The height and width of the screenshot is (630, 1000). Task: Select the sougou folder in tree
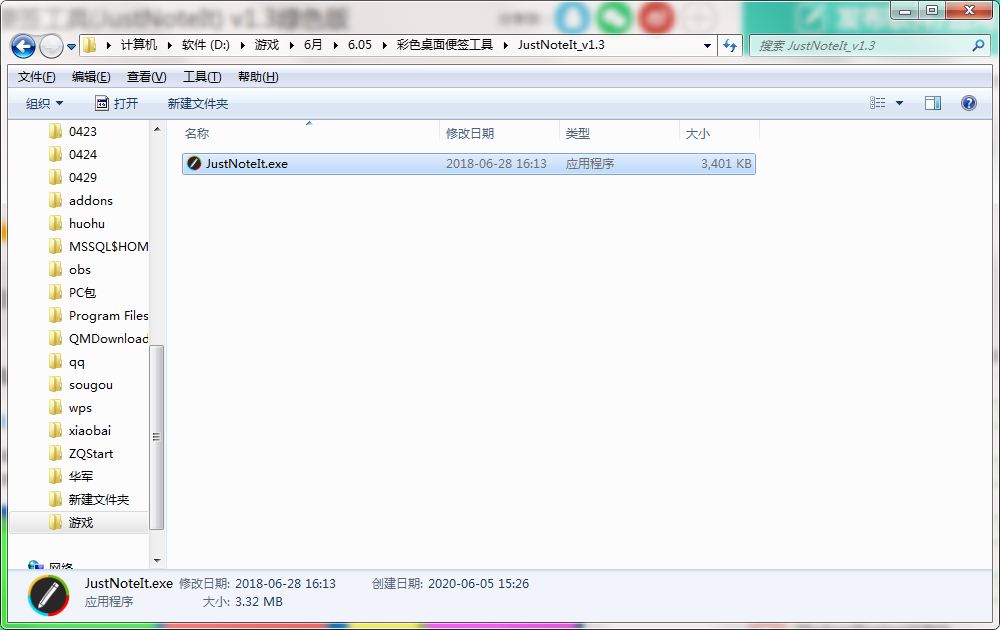point(91,385)
